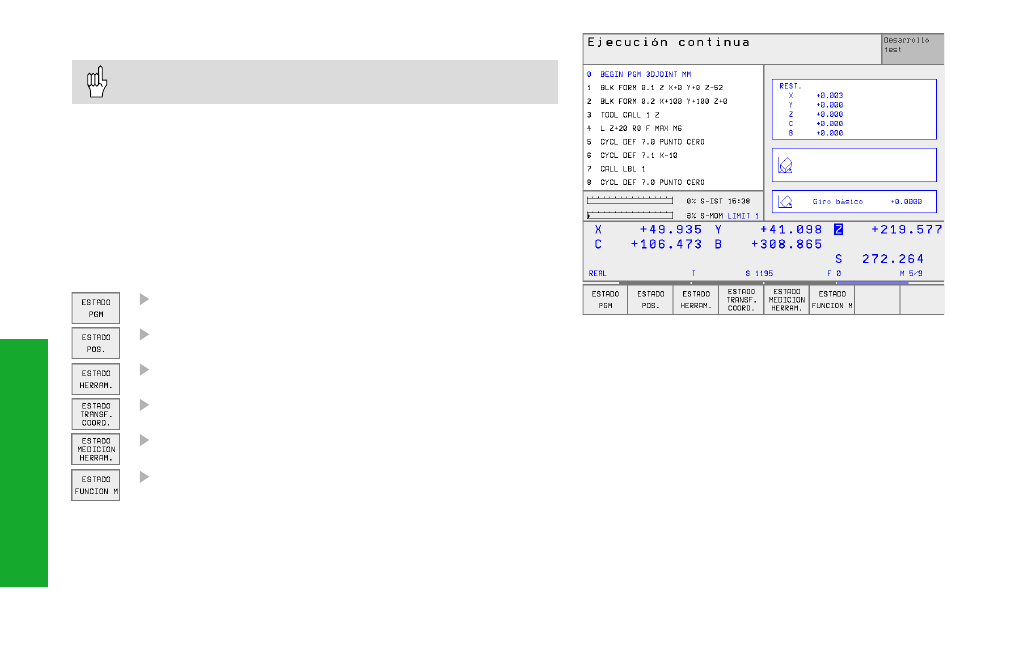Click the REST. X value +0.003
The image size is (1012, 655).
[x=830, y=96]
